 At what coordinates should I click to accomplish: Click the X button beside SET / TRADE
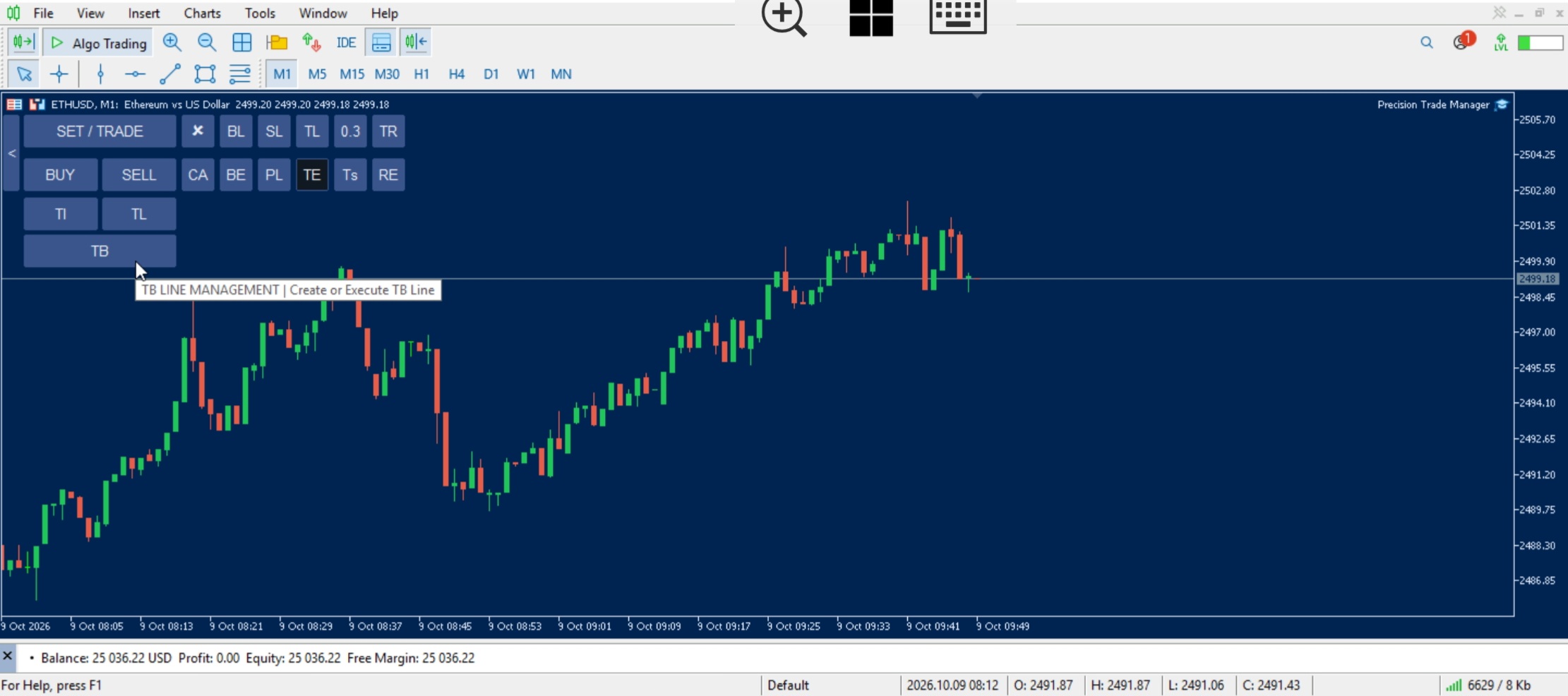[x=198, y=131]
